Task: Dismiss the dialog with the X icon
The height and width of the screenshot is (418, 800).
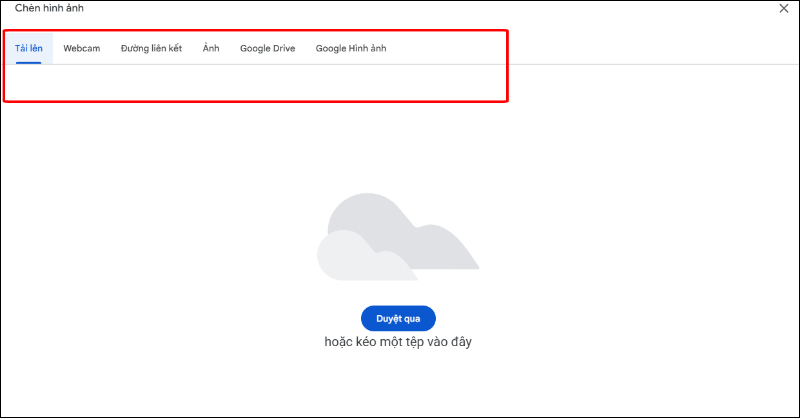Action: [x=783, y=8]
